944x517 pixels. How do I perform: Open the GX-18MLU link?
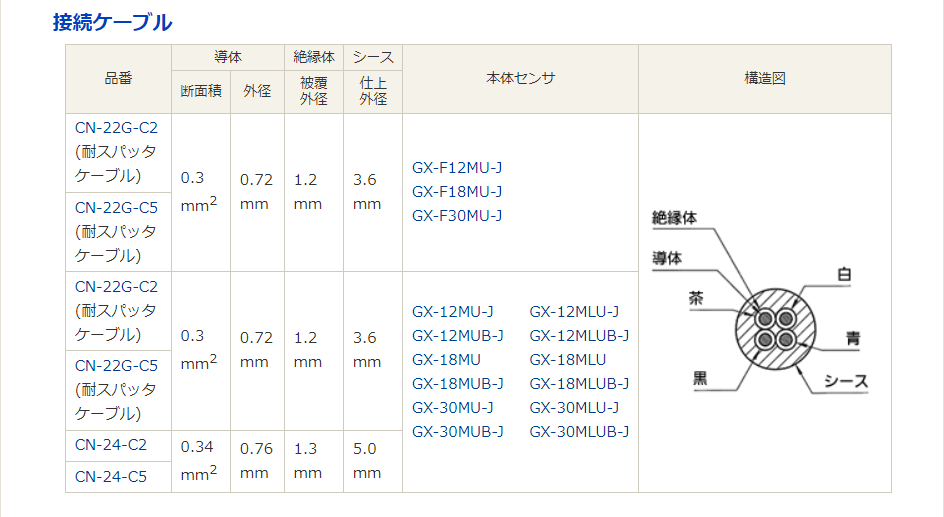point(568,360)
